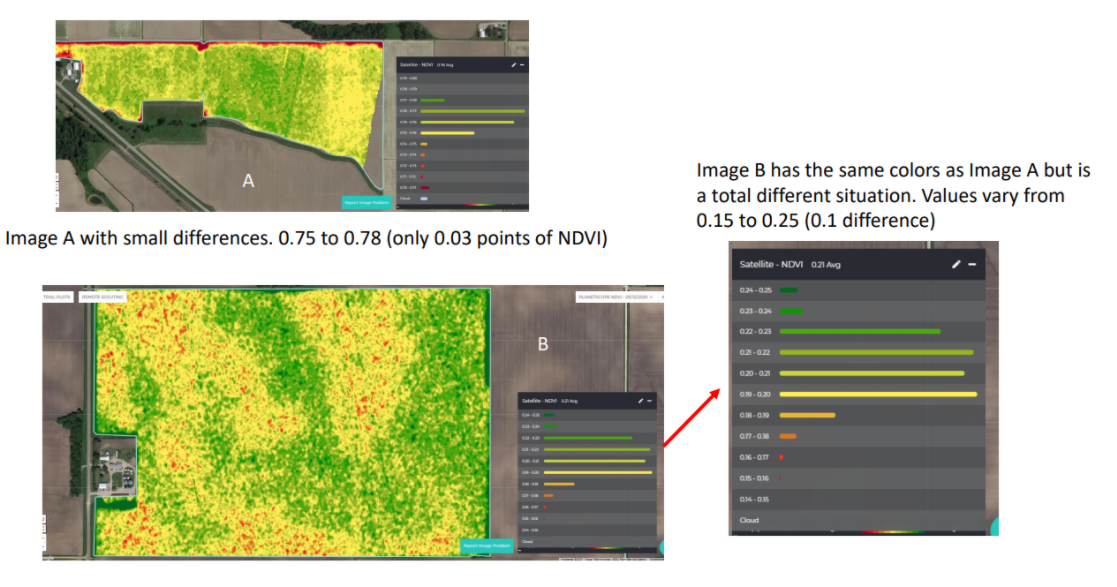Image resolution: width=1117 pixels, height=587 pixels.
Task: Select the 0.23 - 0.24 row in enlarged legend
Action: coord(858,311)
